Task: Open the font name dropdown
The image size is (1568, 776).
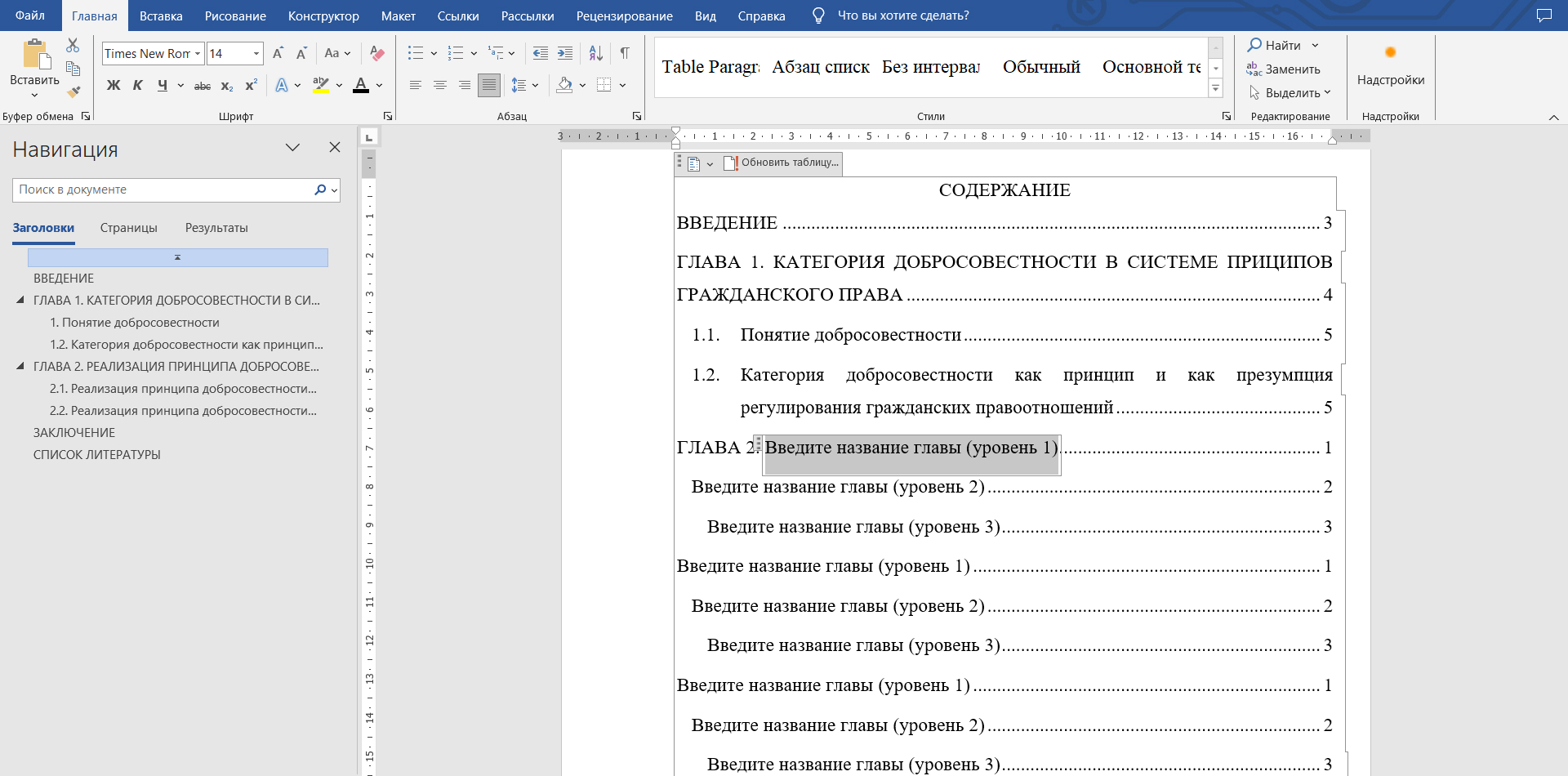Action: coord(198,54)
